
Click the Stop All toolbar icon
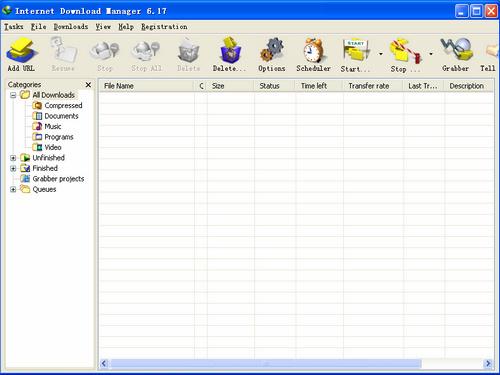(146, 51)
